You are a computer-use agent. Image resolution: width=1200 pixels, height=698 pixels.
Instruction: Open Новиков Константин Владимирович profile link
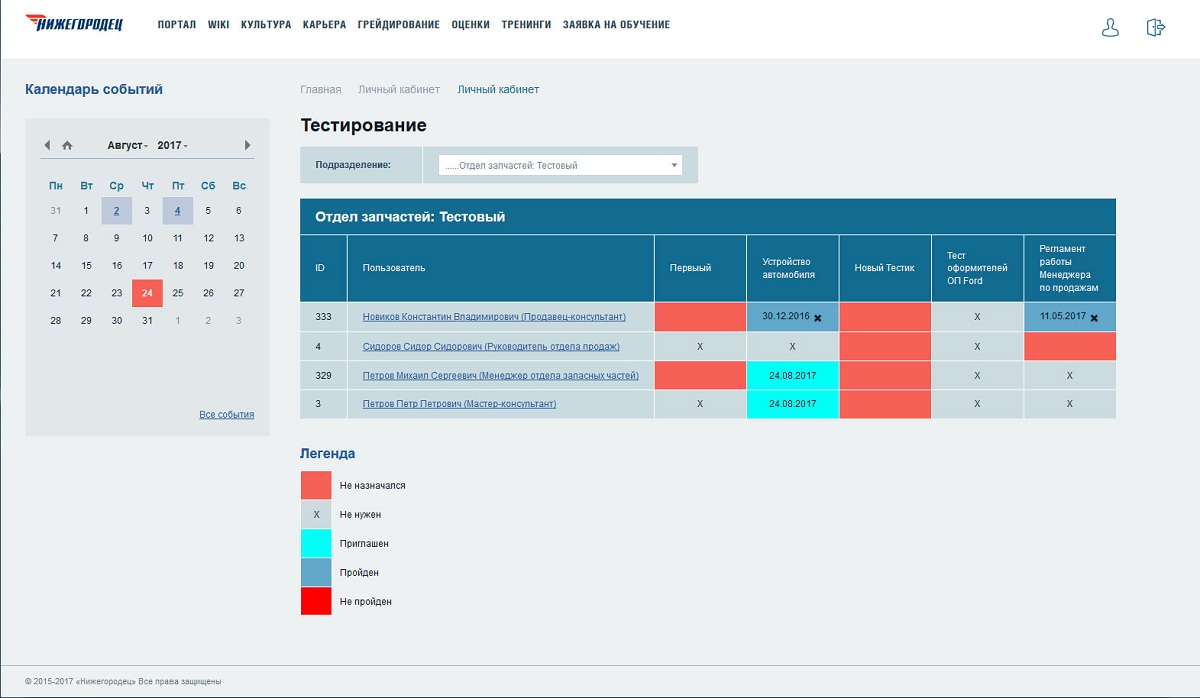(493, 317)
